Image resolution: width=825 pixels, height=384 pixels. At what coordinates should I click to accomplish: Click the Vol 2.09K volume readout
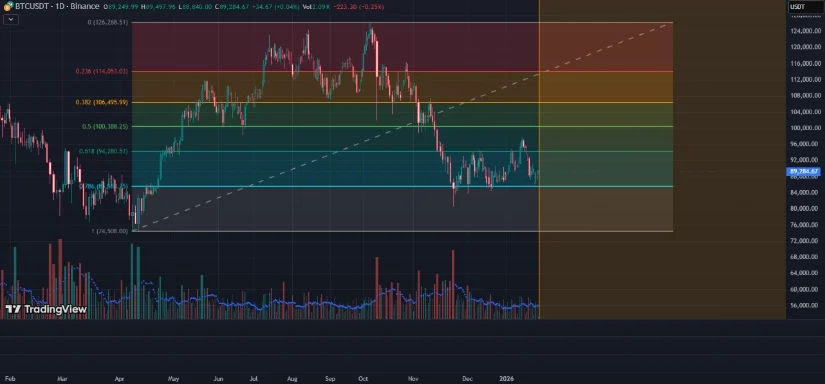coord(315,7)
